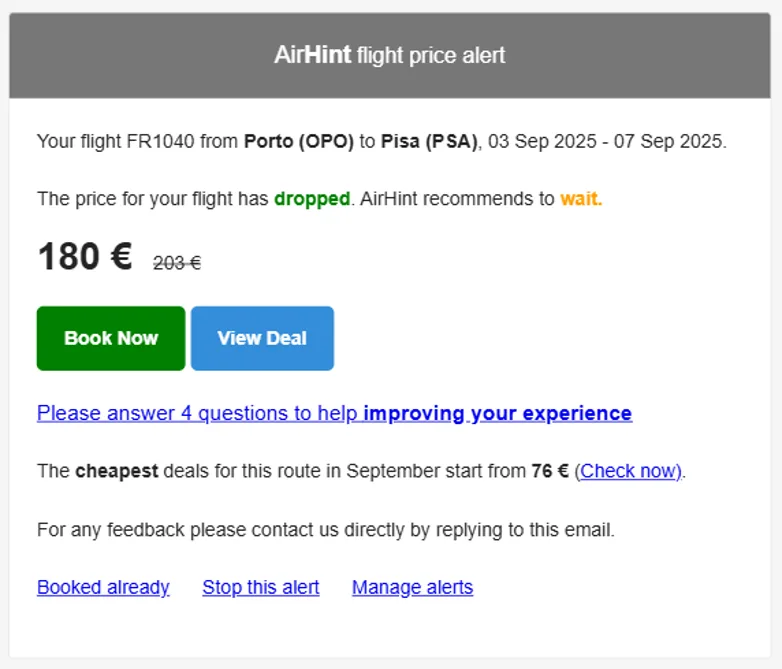Select the Stop this alert link
Image resolution: width=782 pixels, height=669 pixels.
pyautogui.click(x=261, y=587)
